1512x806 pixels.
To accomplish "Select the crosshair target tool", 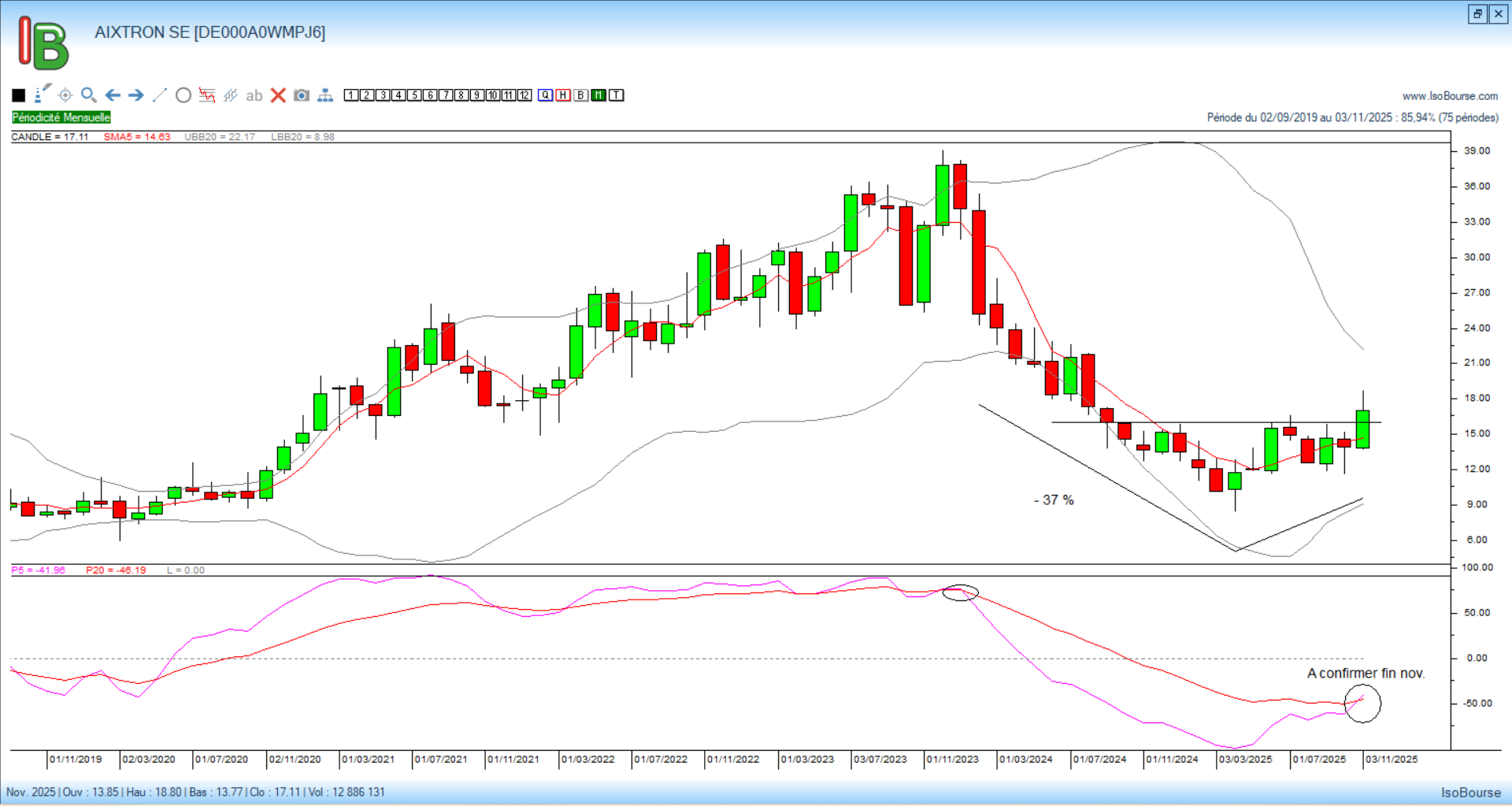I will pyautogui.click(x=65, y=95).
